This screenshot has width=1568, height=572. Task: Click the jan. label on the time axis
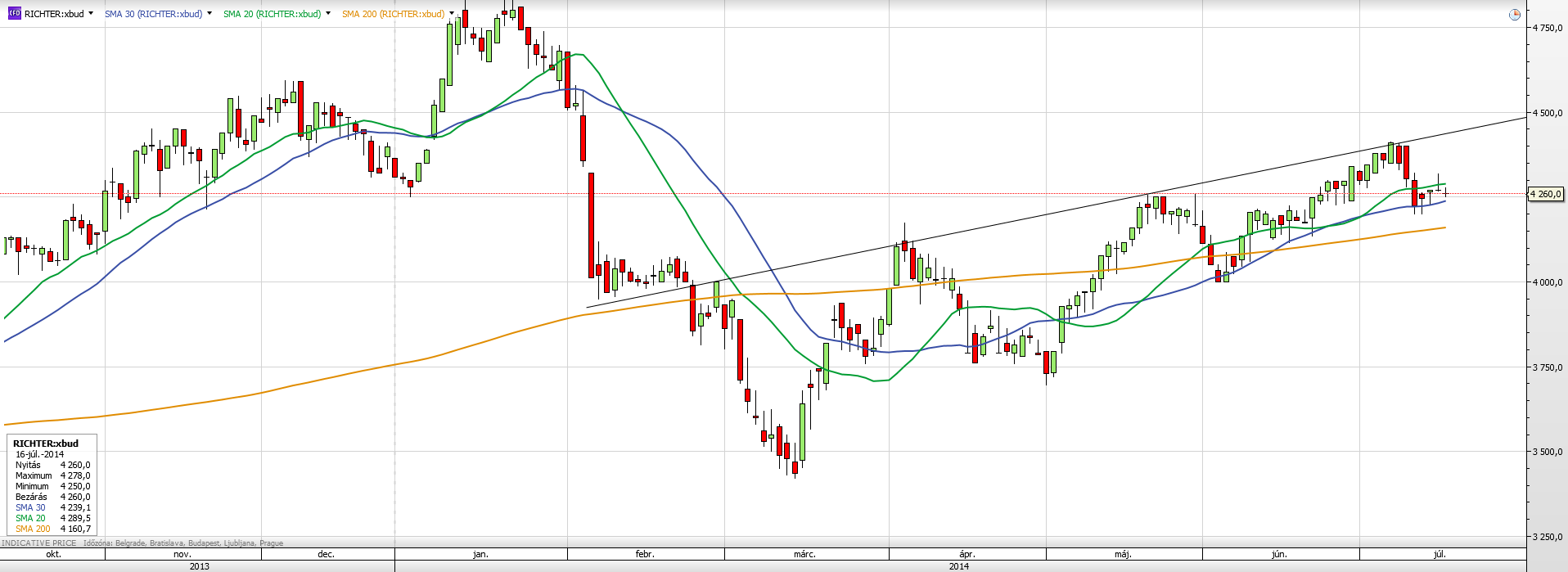click(480, 554)
